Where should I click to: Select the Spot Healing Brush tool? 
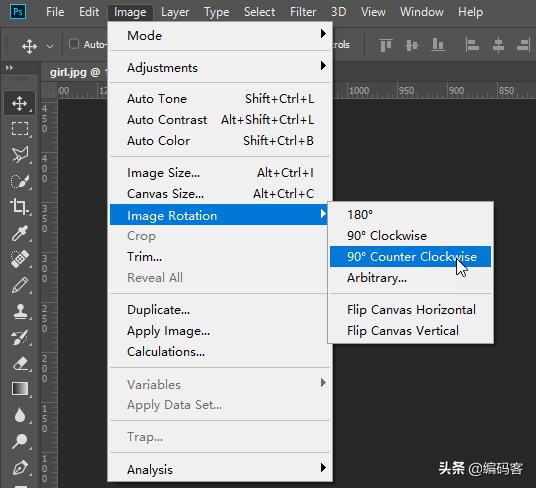click(x=19, y=259)
